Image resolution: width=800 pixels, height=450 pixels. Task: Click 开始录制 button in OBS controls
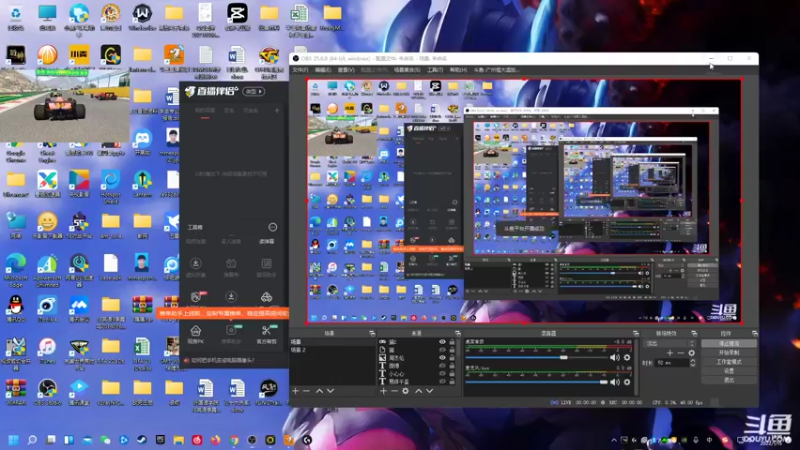point(729,353)
